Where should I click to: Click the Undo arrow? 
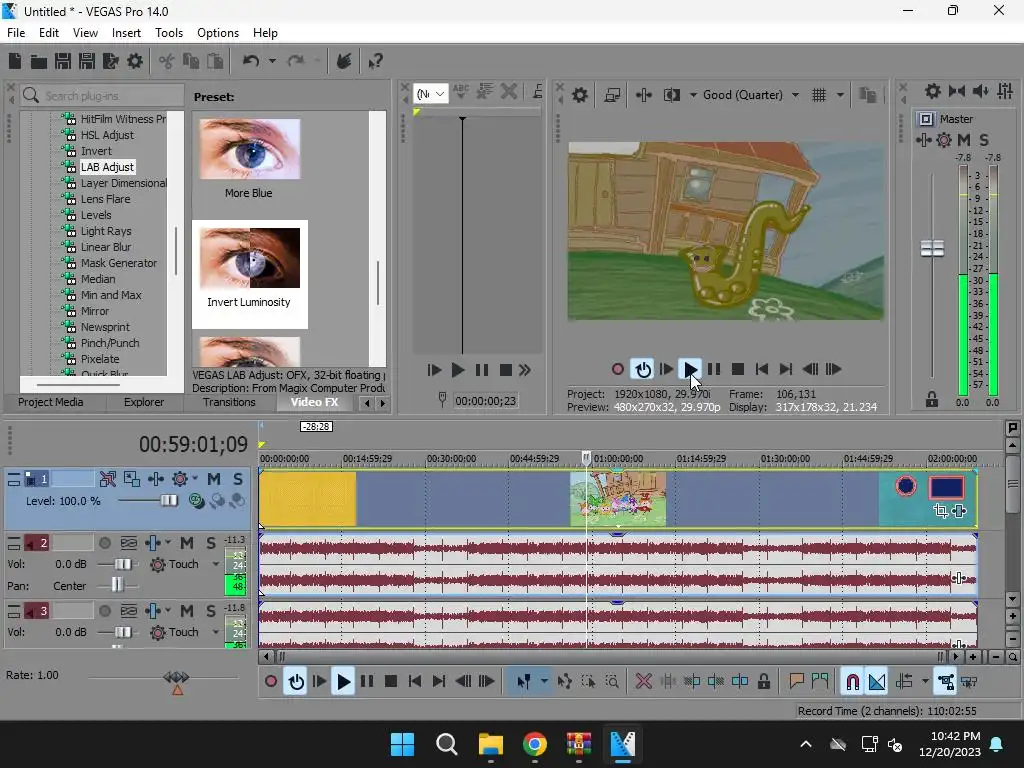251,61
